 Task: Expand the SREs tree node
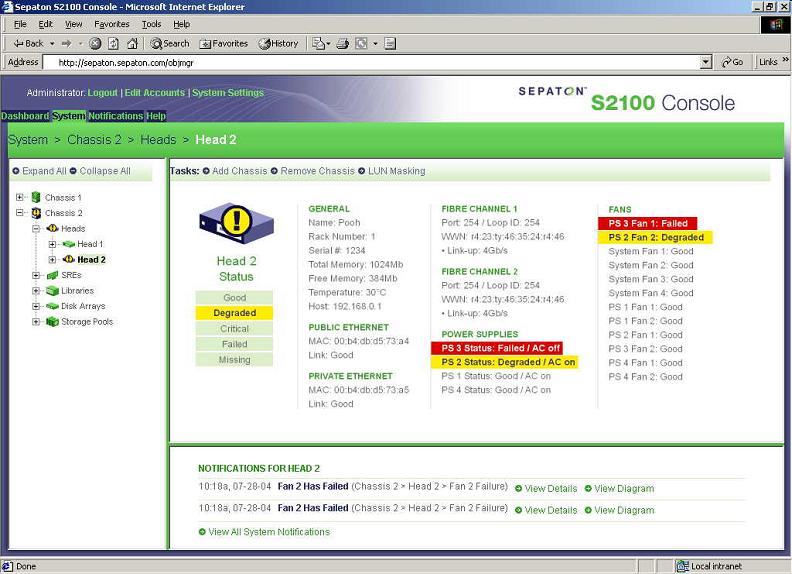[36, 275]
